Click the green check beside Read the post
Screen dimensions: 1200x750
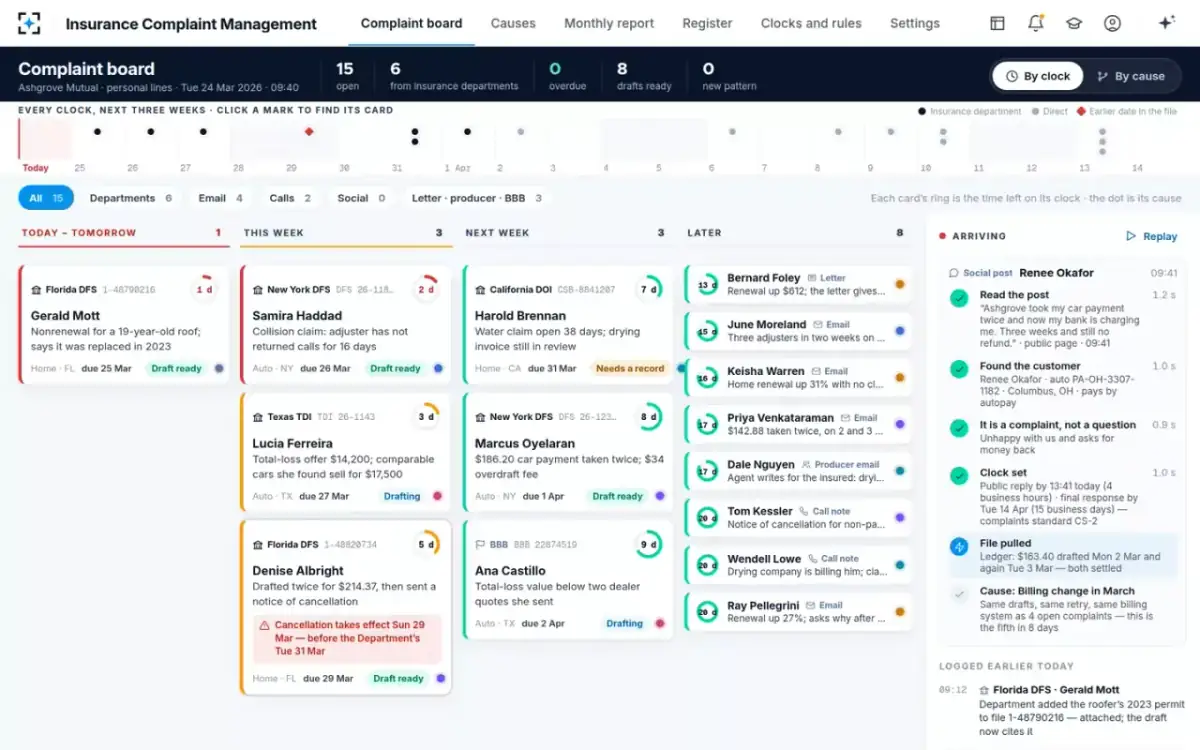tap(959, 298)
